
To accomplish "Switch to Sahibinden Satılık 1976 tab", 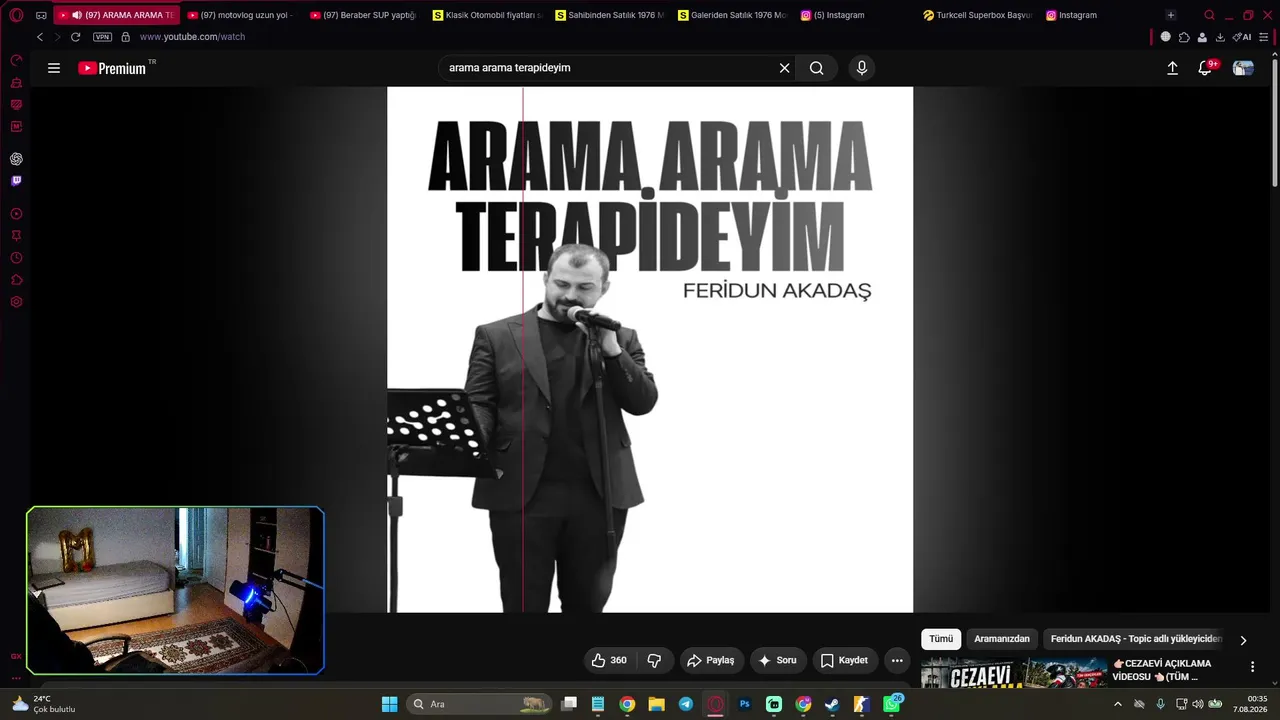I will click(x=609, y=15).
